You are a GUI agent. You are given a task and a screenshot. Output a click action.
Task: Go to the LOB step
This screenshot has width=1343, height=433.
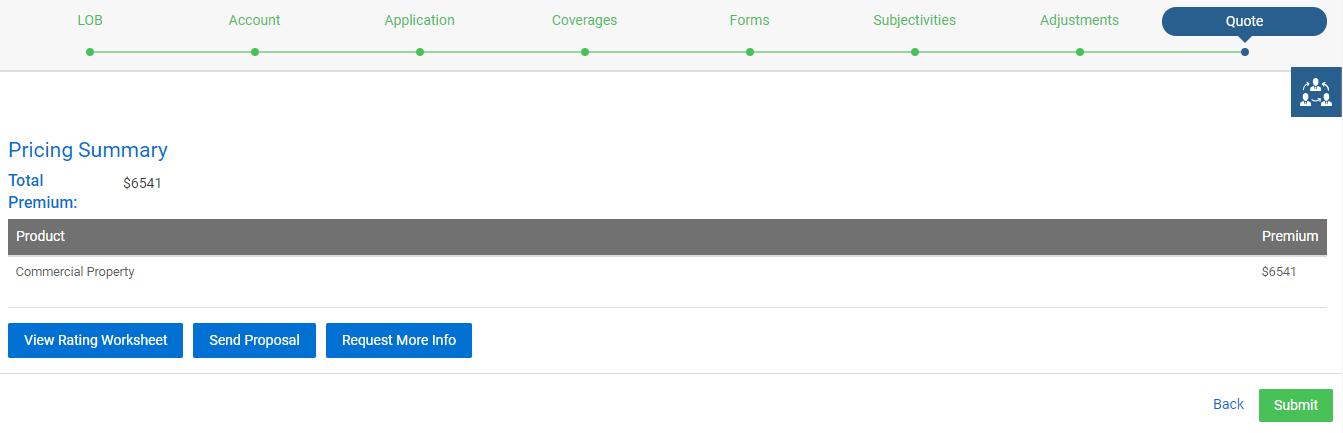[90, 20]
